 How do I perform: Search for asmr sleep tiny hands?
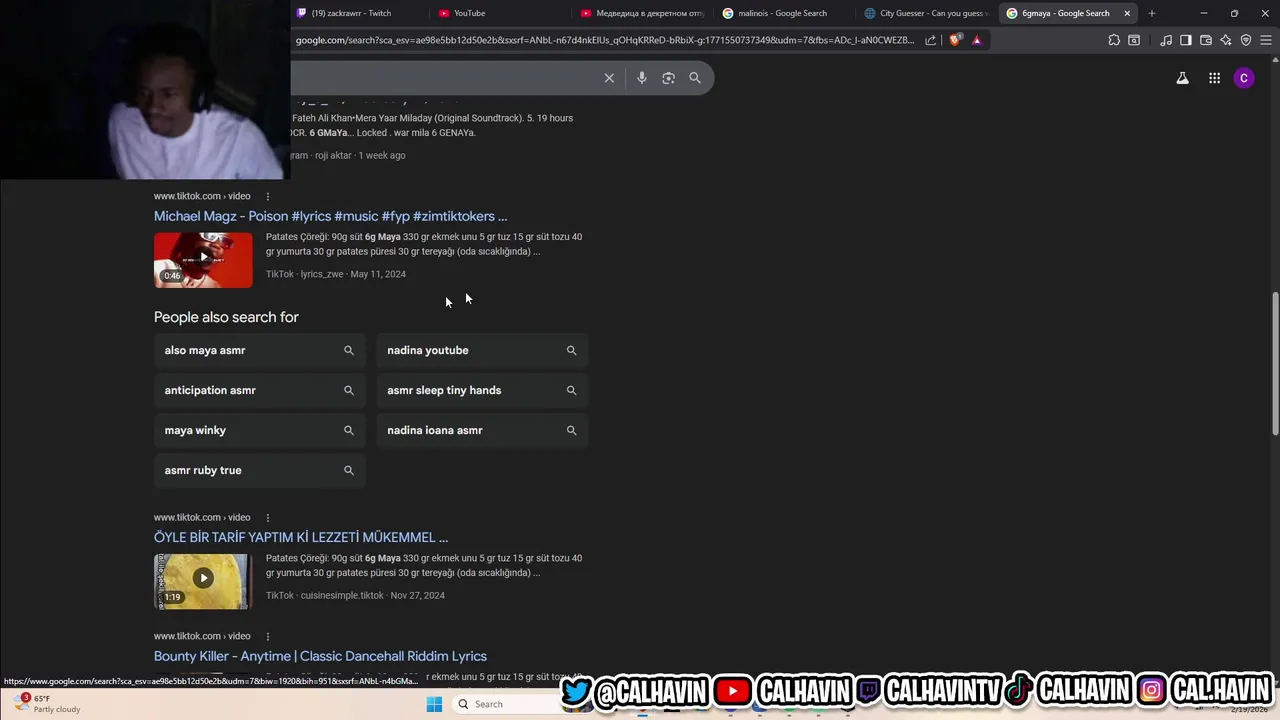point(482,390)
